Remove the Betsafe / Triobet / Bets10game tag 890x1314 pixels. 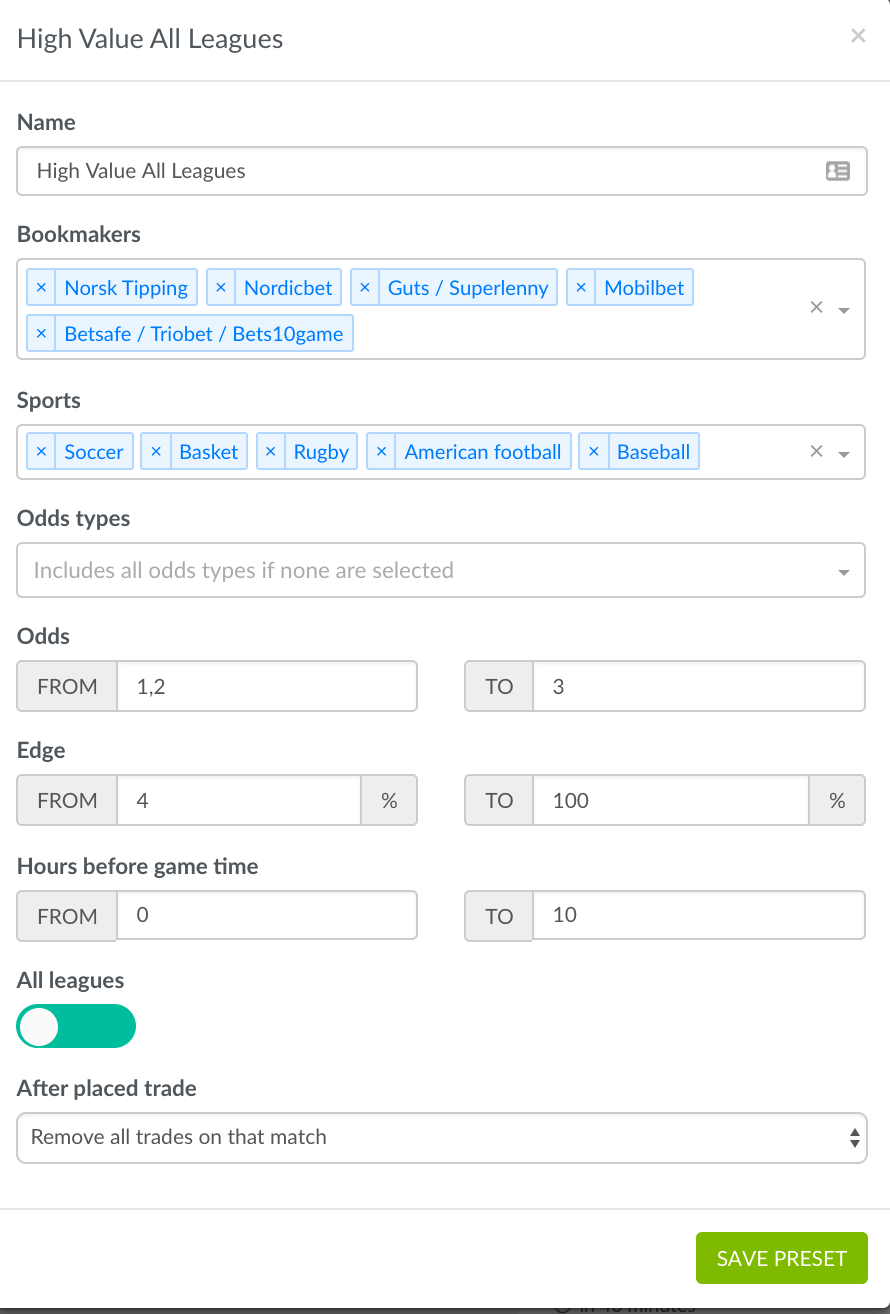coord(41,334)
